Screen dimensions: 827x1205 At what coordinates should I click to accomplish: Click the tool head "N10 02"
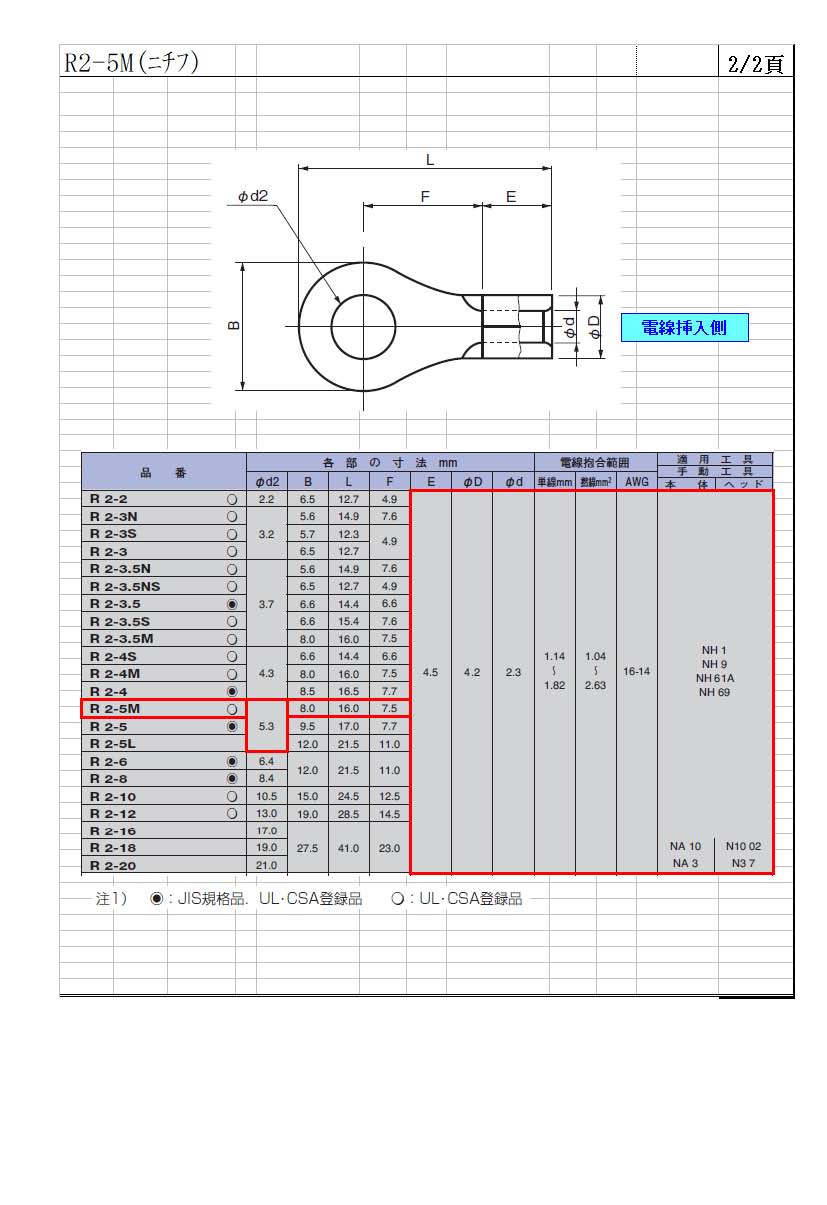coord(743,846)
